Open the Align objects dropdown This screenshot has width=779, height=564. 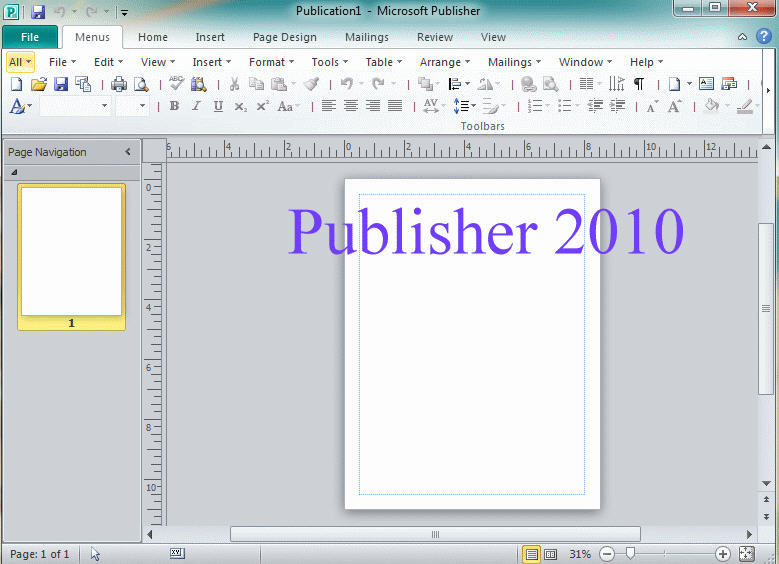tap(459, 84)
